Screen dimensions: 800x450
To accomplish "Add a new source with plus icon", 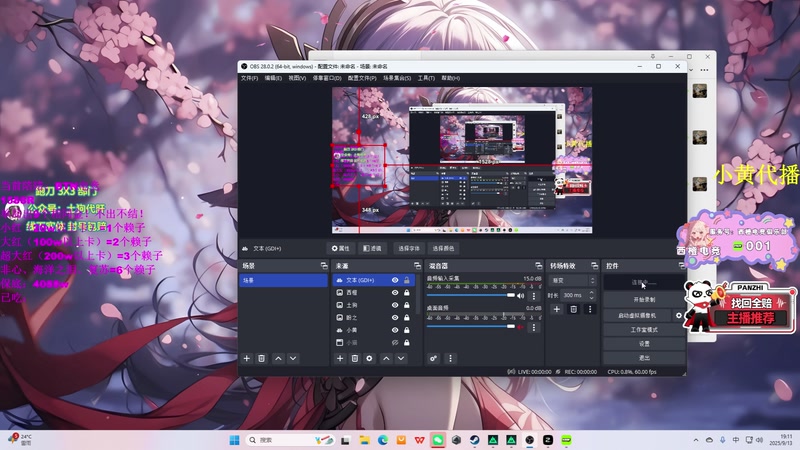I will (x=340, y=359).
